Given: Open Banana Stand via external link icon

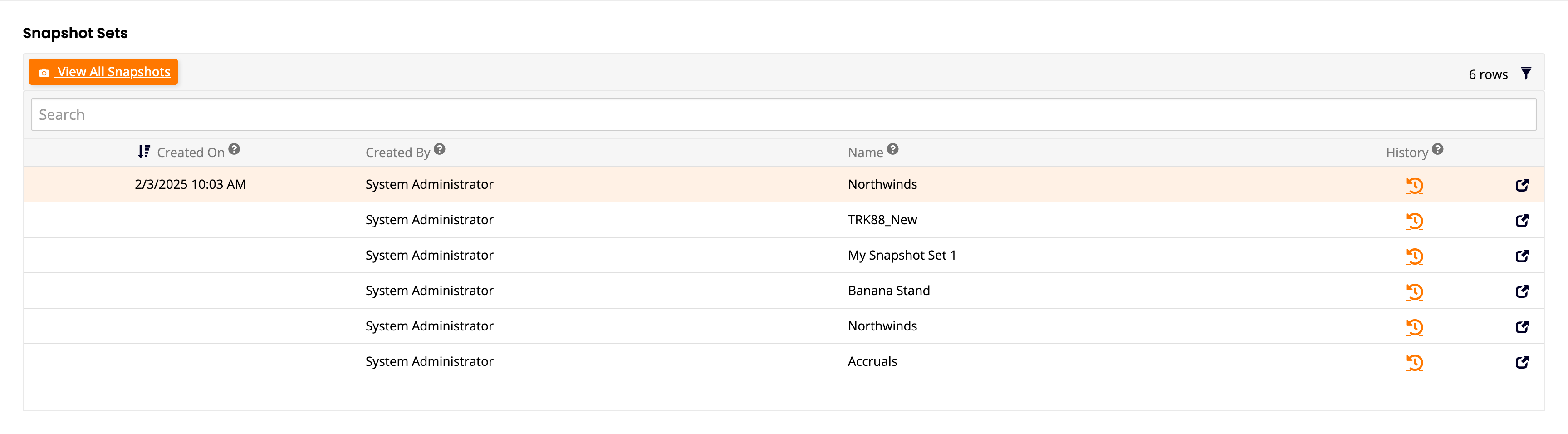Looking at the screenshot, I should click(x=1521, y=291).
